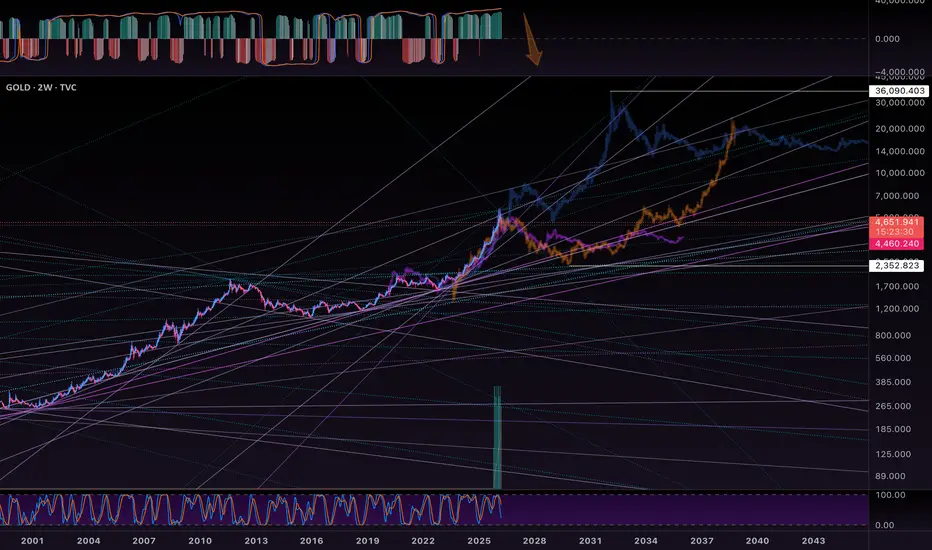Click the 2019 label on time axis
Screen dimensions: 932x550
click(367, 541)
